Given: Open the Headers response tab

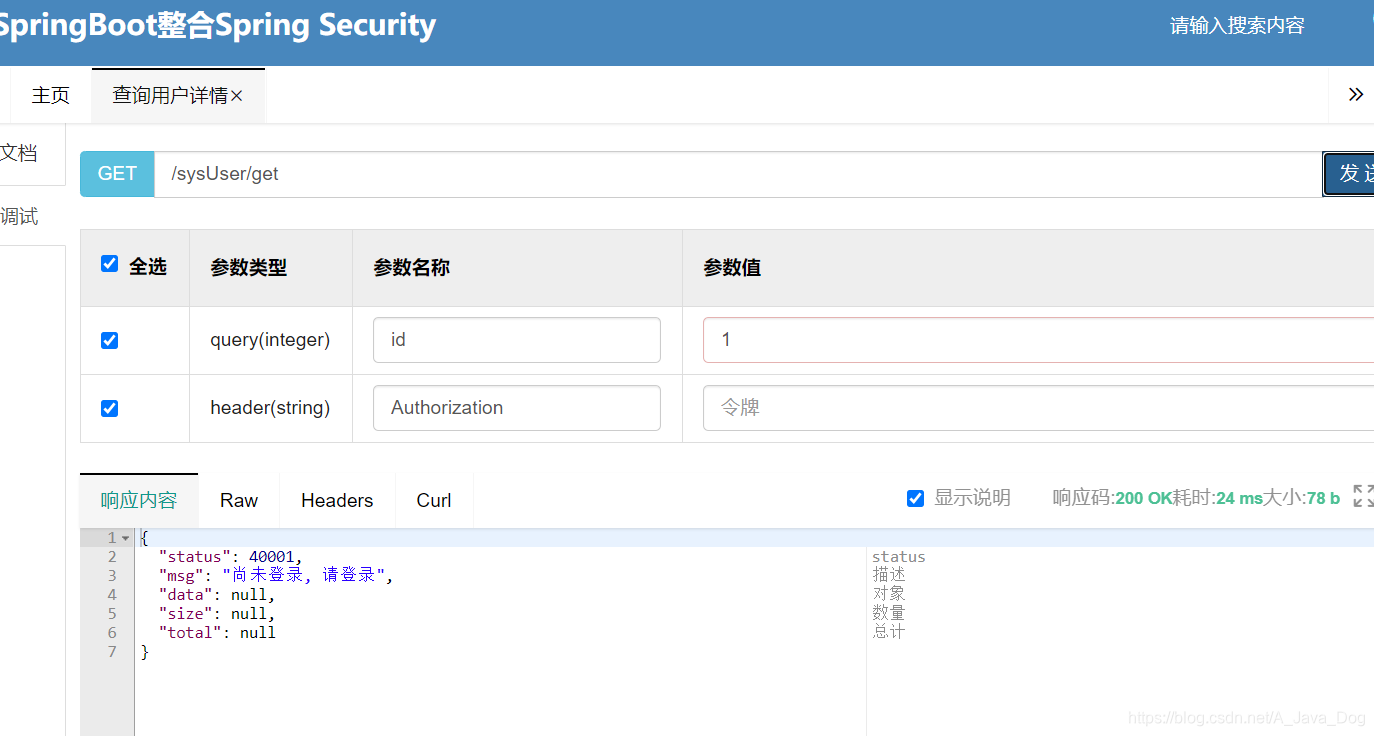Looking at the screenshot, I should (x=337, y=500).
